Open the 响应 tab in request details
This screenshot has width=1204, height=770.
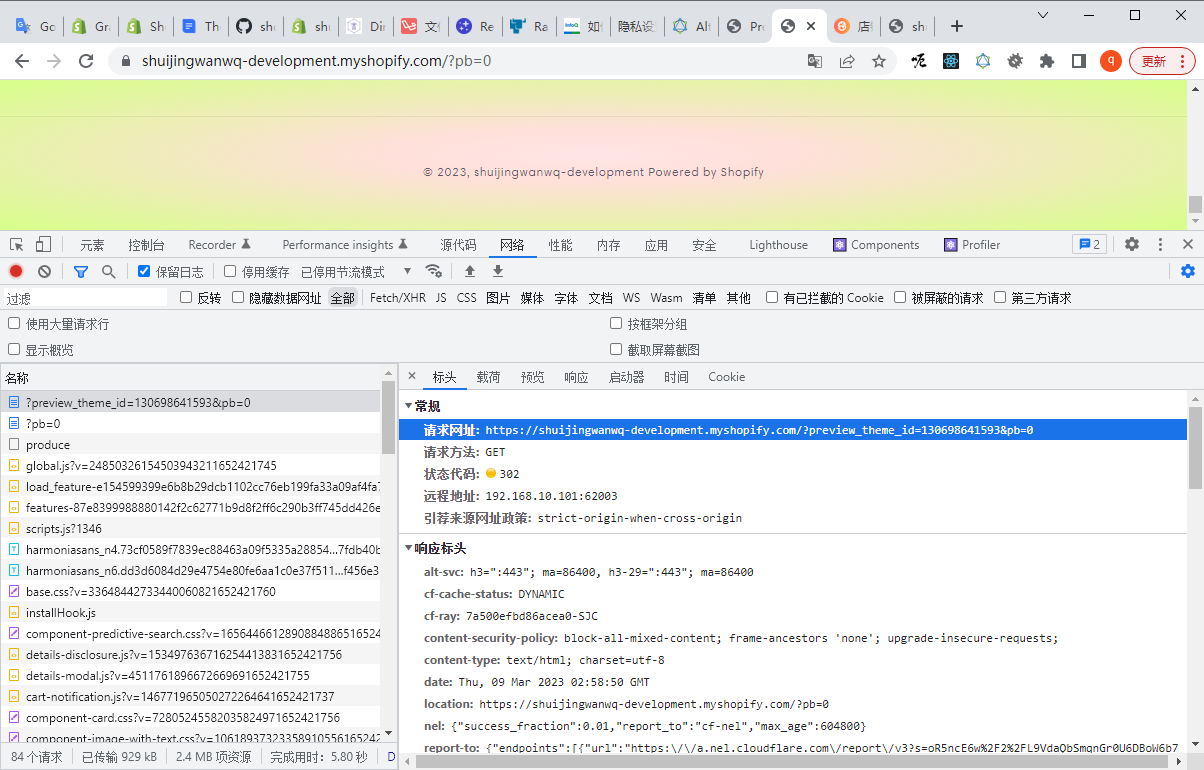[x=576, y=377]
